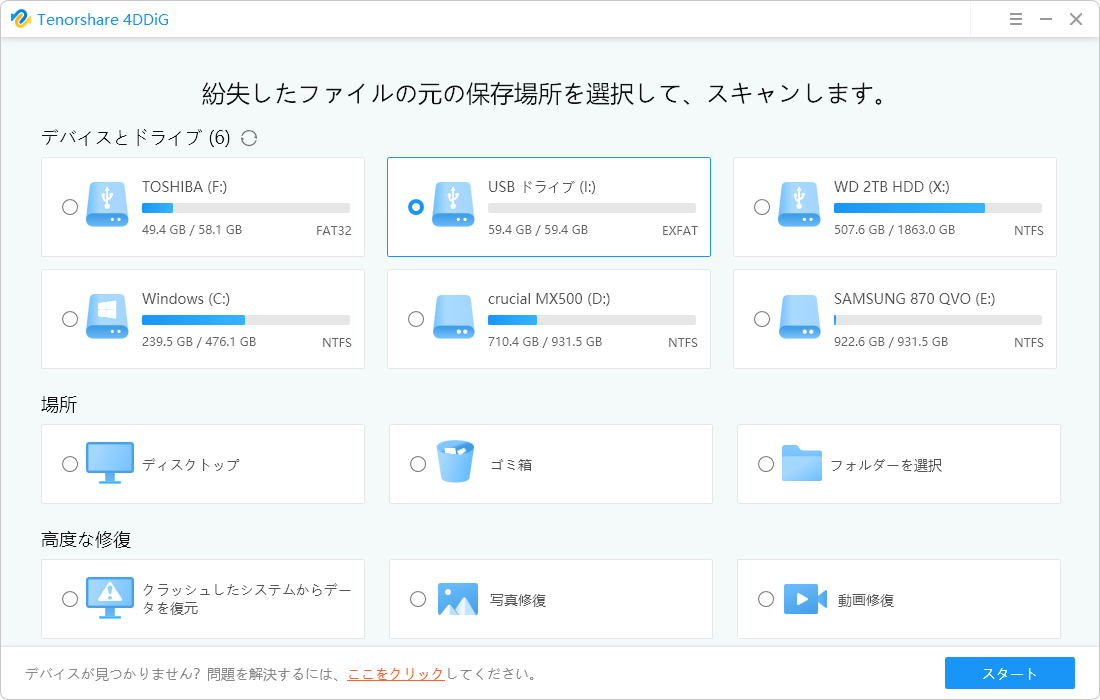Screen dimensions: 1100x700
Task: Click the WD 2TB HDD (X:) drive name
Action: (x=891, y=187)
